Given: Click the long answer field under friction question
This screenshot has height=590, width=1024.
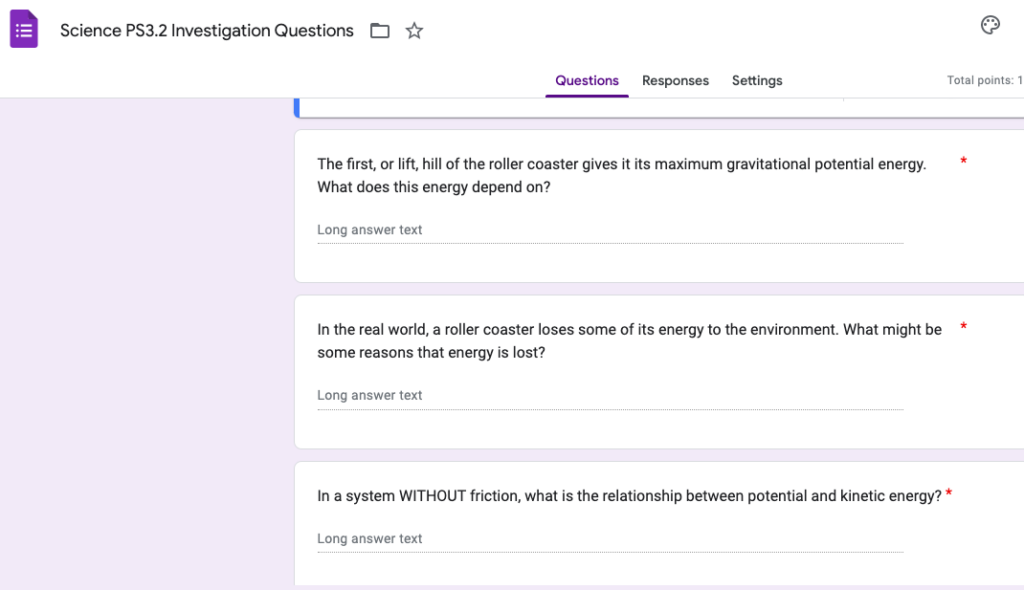Looking at the screenshot, I should tap(609, 539).
